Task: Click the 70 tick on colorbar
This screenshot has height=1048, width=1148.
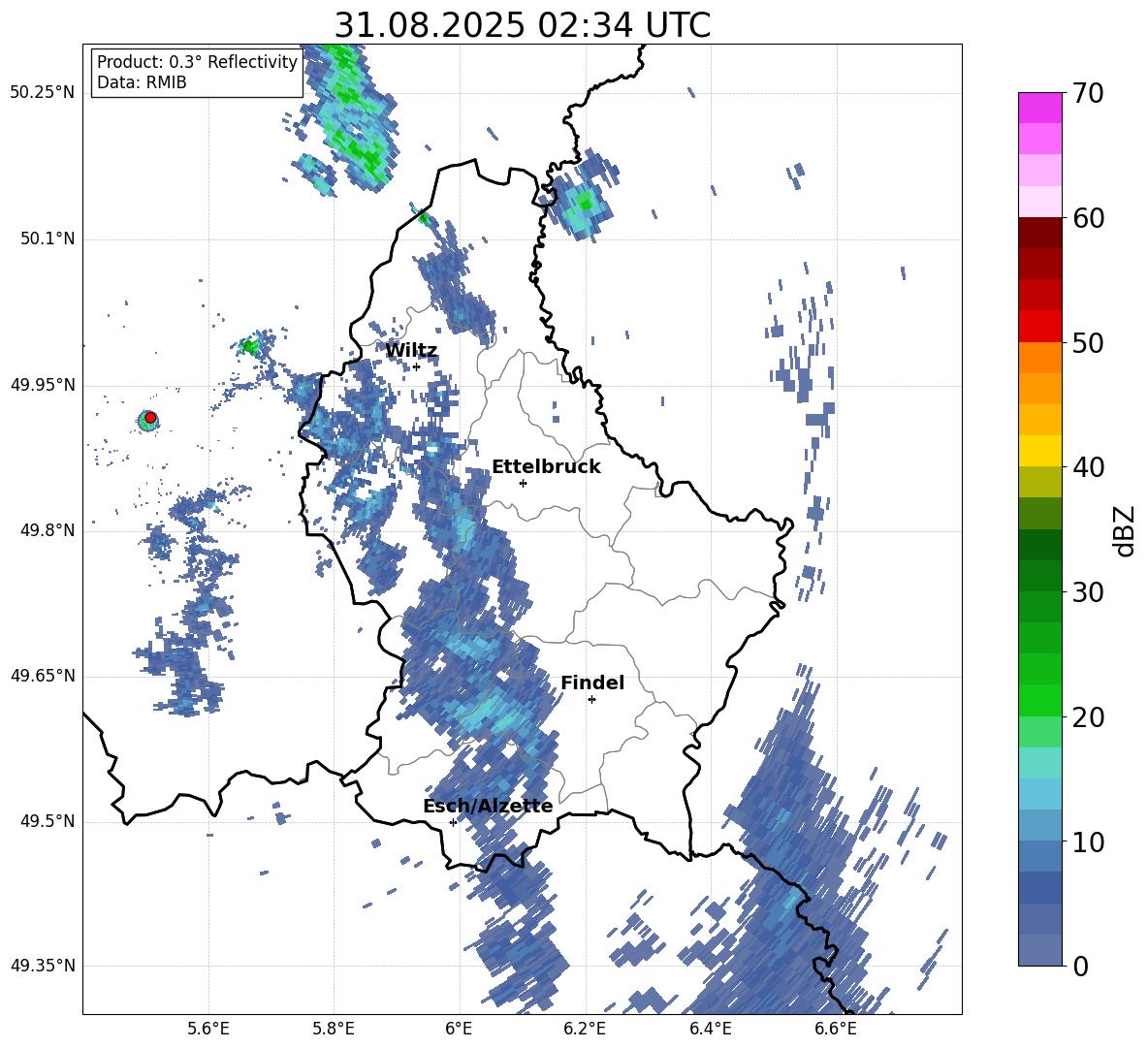Action: coord(1088,93)
